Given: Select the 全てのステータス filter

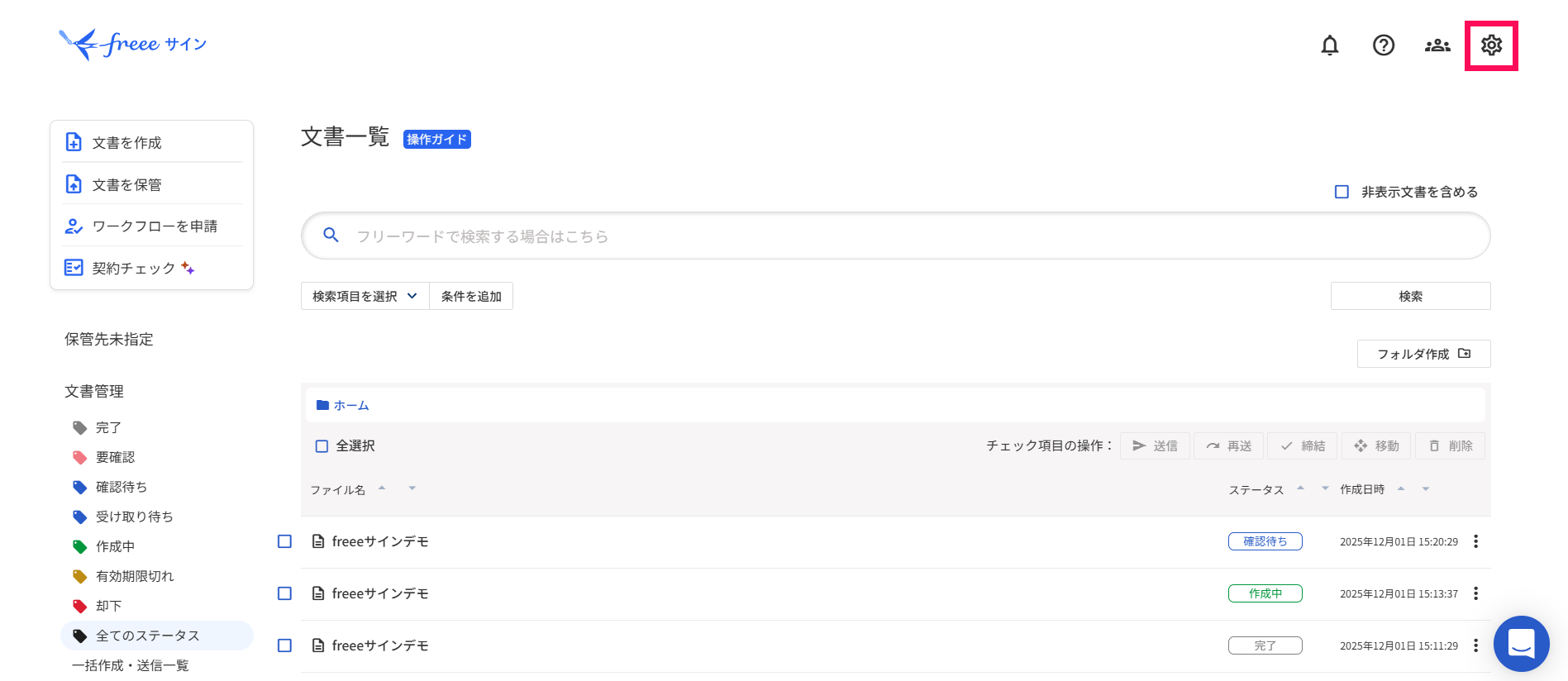Looking at the screenshot, I should [x=146, y=636].
